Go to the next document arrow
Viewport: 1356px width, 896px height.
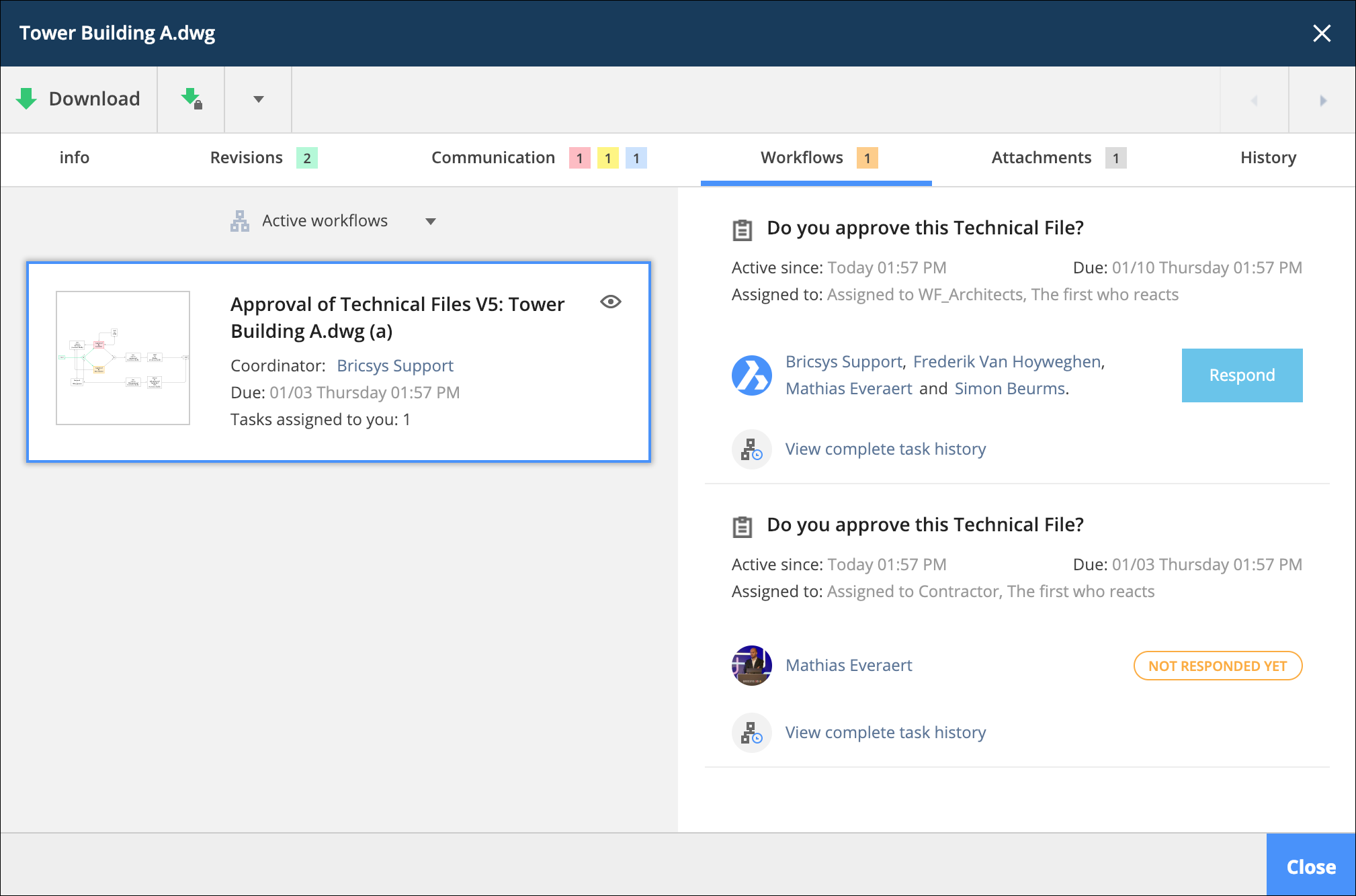[x=1322, y=100]
